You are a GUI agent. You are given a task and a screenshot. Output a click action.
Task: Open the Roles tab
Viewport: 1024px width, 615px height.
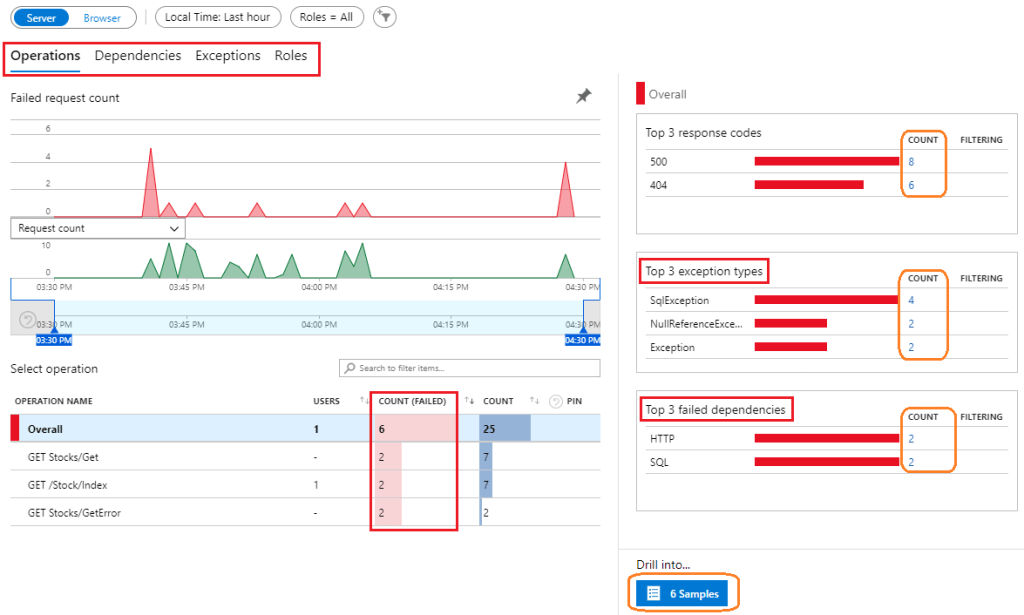click(x=291, y=56)
